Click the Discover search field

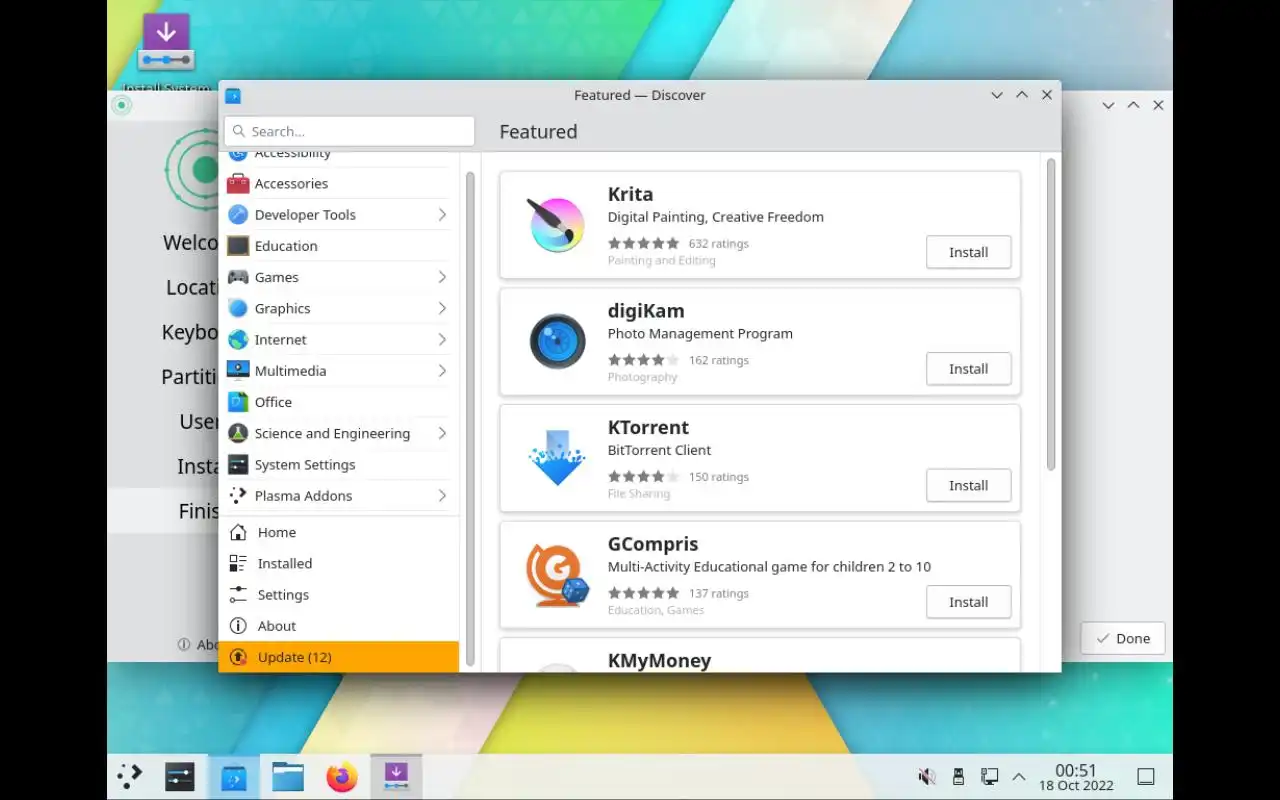(x=349, y=131)
